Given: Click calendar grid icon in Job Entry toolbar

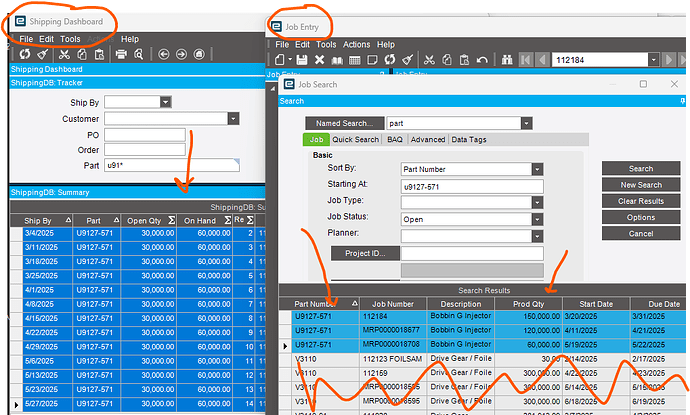Looking at the screenshot, I should [355, 60].
